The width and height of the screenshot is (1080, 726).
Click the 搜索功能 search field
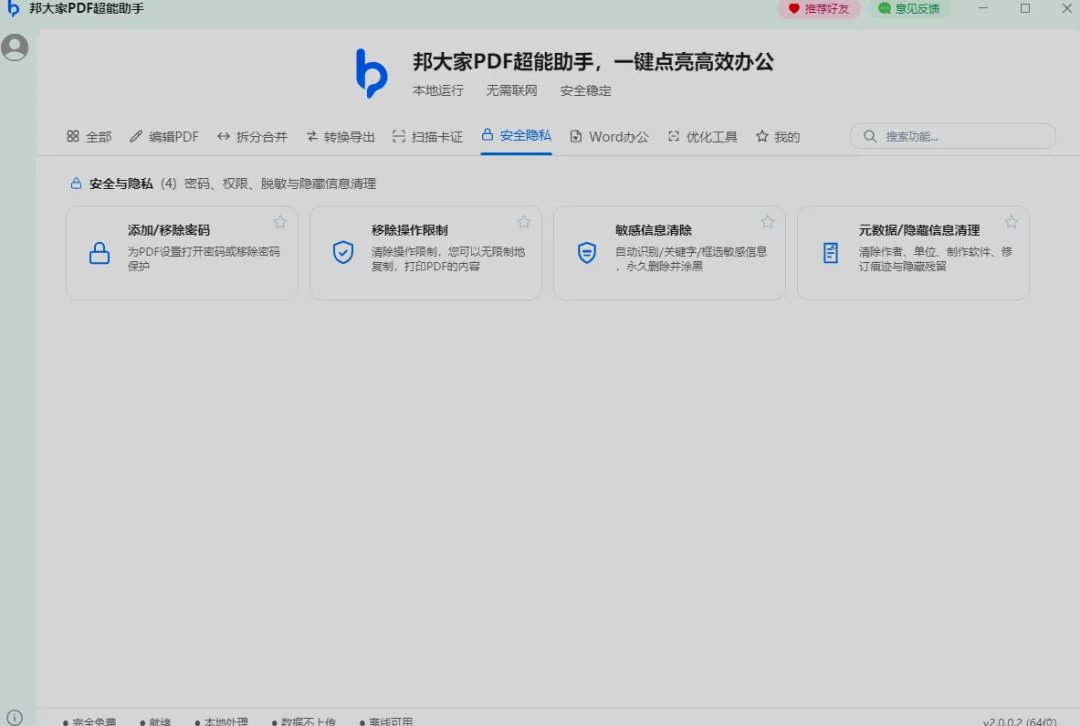[953, 136]
